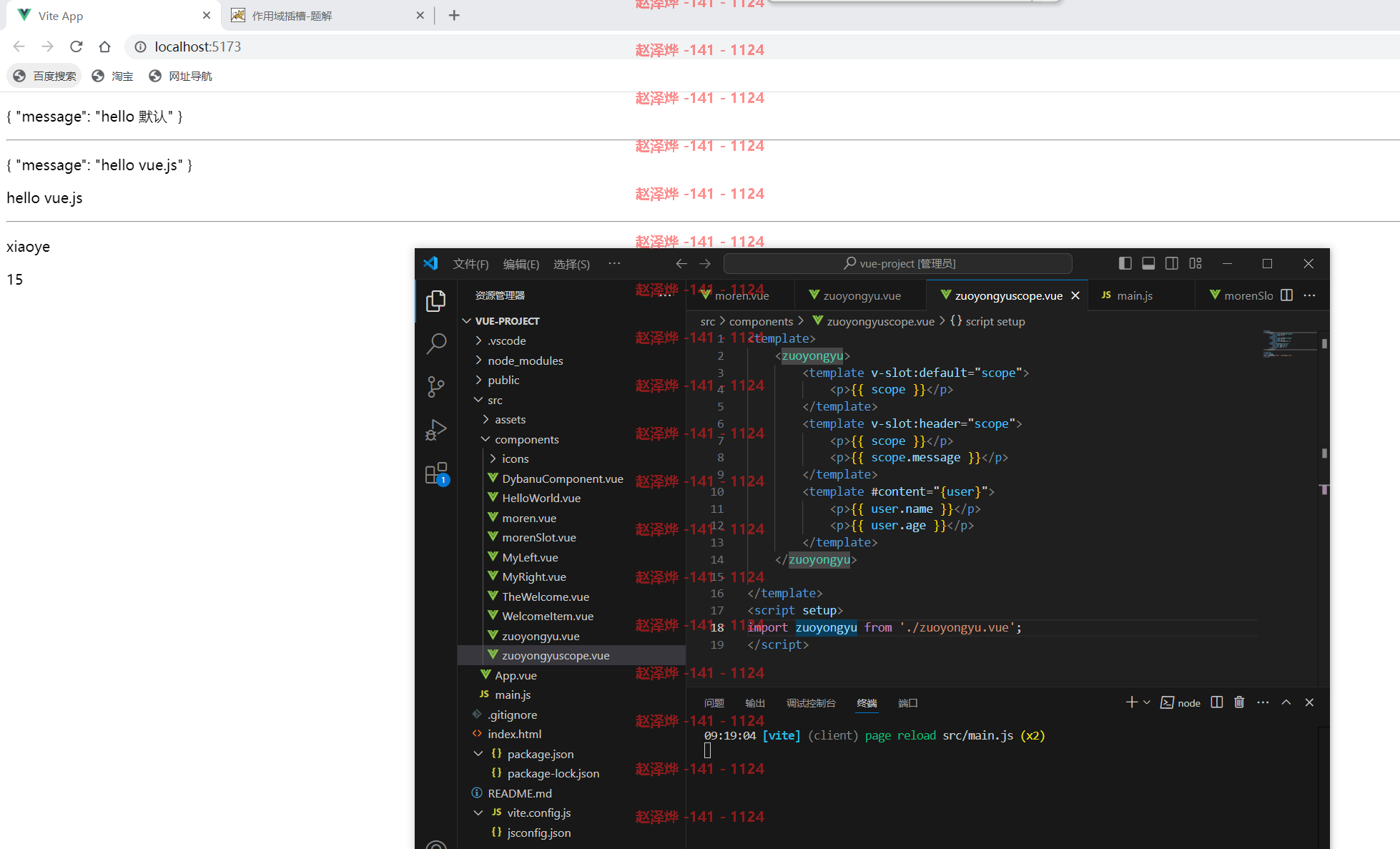Switch to the 调试控制台 panel tab

(x=811, y=703)
